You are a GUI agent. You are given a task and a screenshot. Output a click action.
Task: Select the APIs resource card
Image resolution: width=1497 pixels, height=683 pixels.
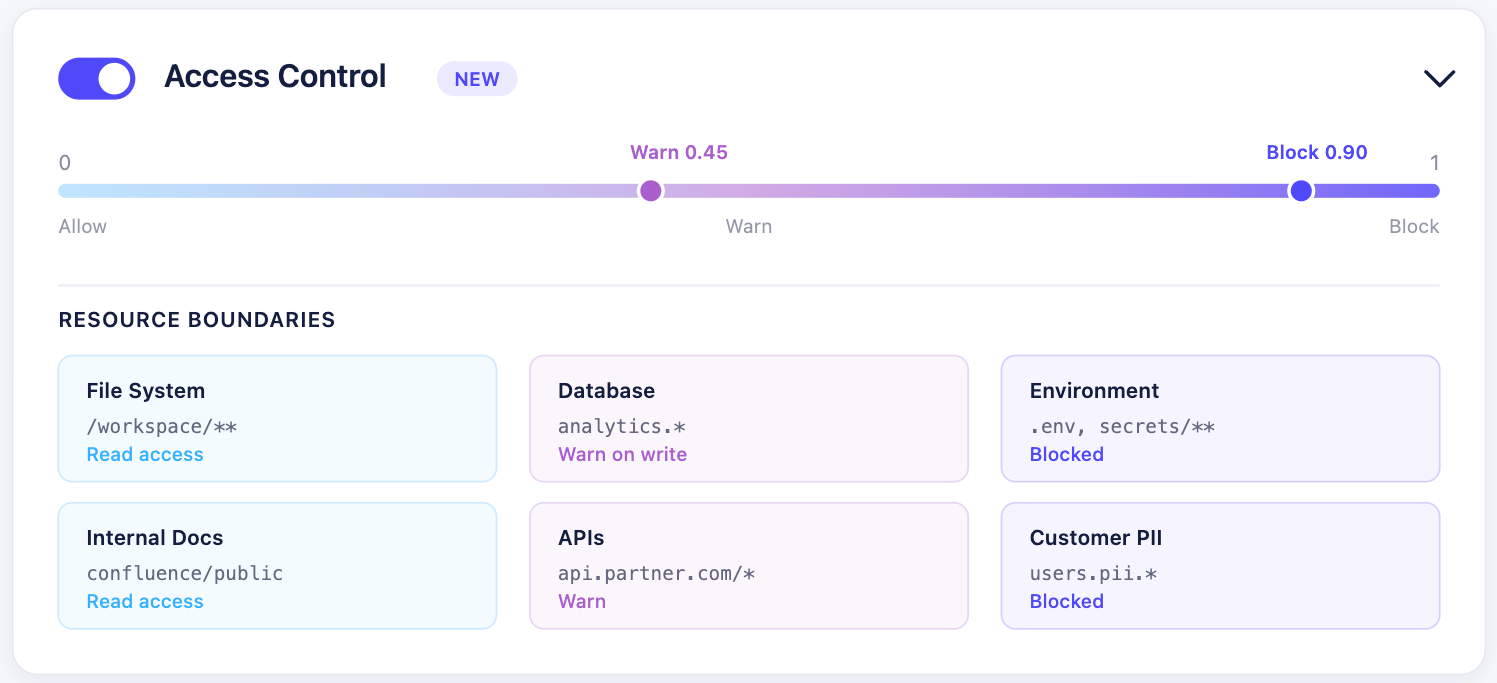pyautogui.click(x=749, y=565)
